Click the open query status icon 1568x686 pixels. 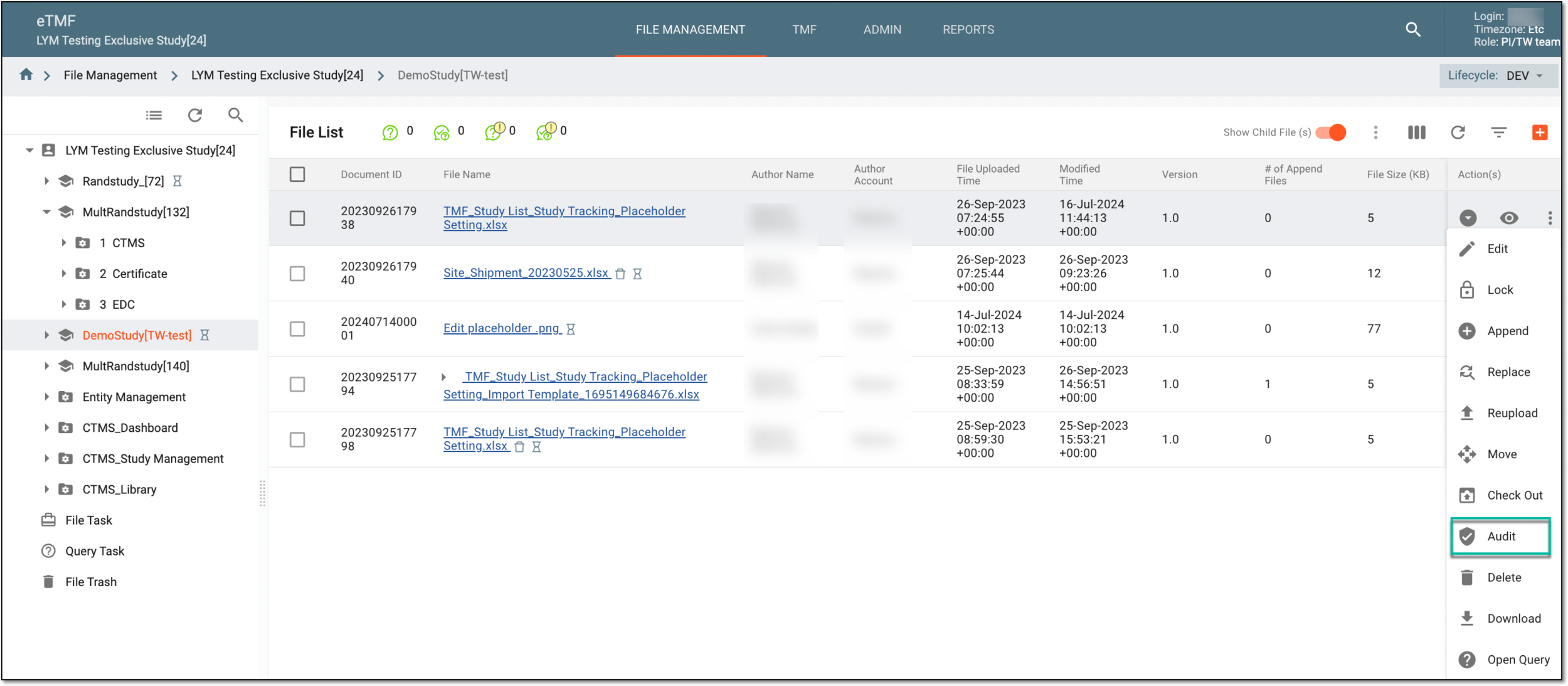click(390, 132)
